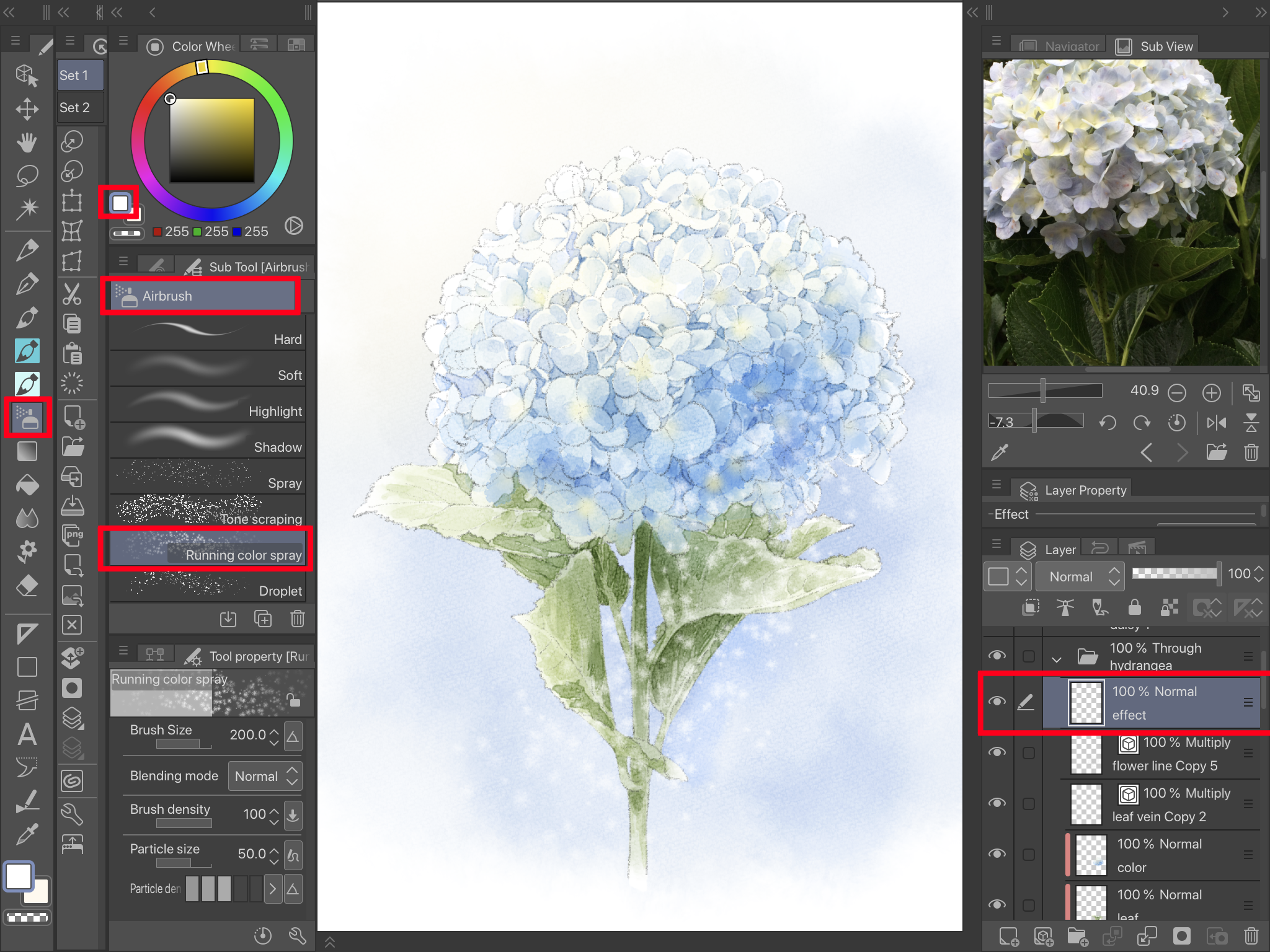
Task: Open the layer blending mode dropdown
Action: point(1079,576)
